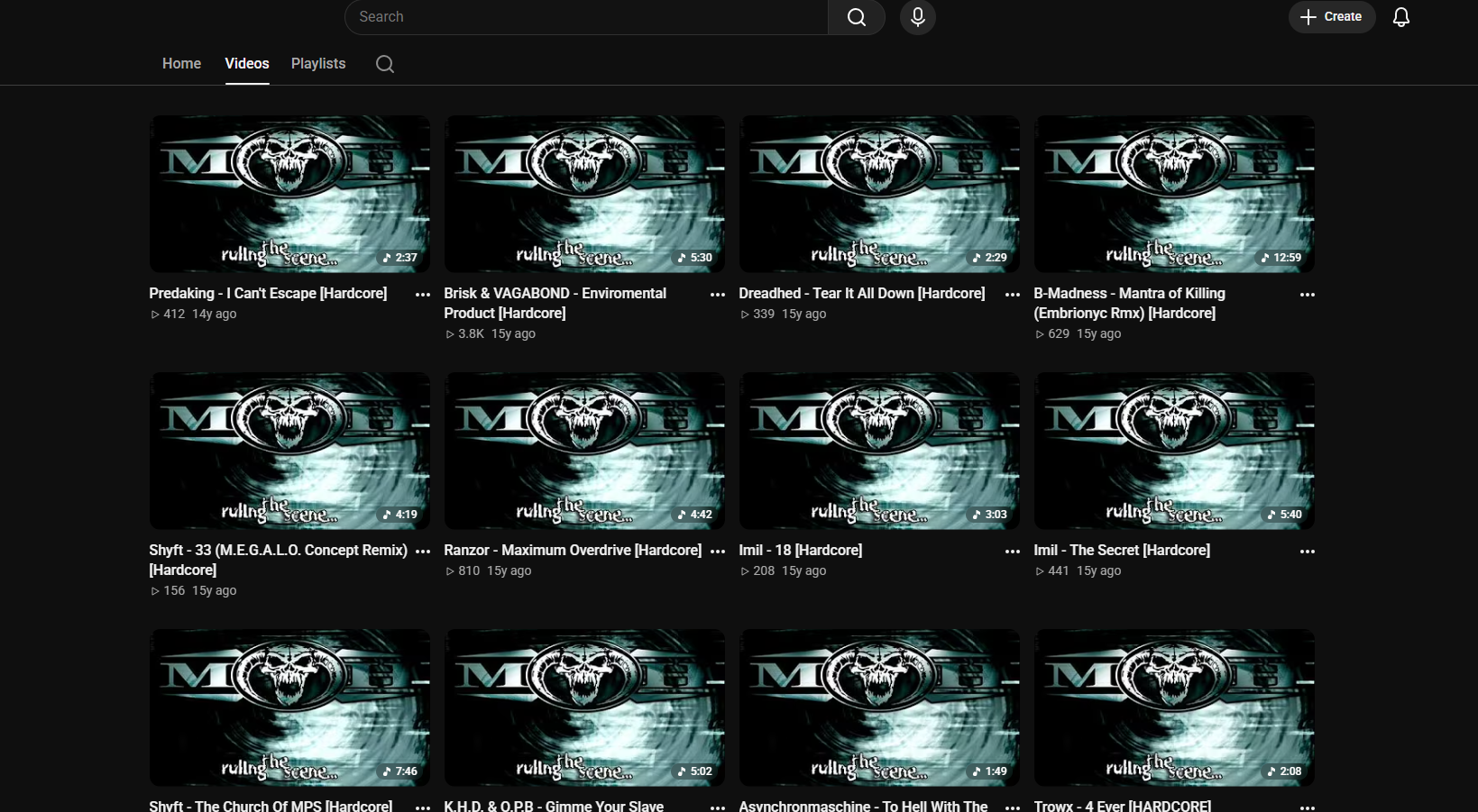Play the 7:46 Shyft Church Of MPS thumbnail
The image size is (1478, 812).
[x=289, y=707]
